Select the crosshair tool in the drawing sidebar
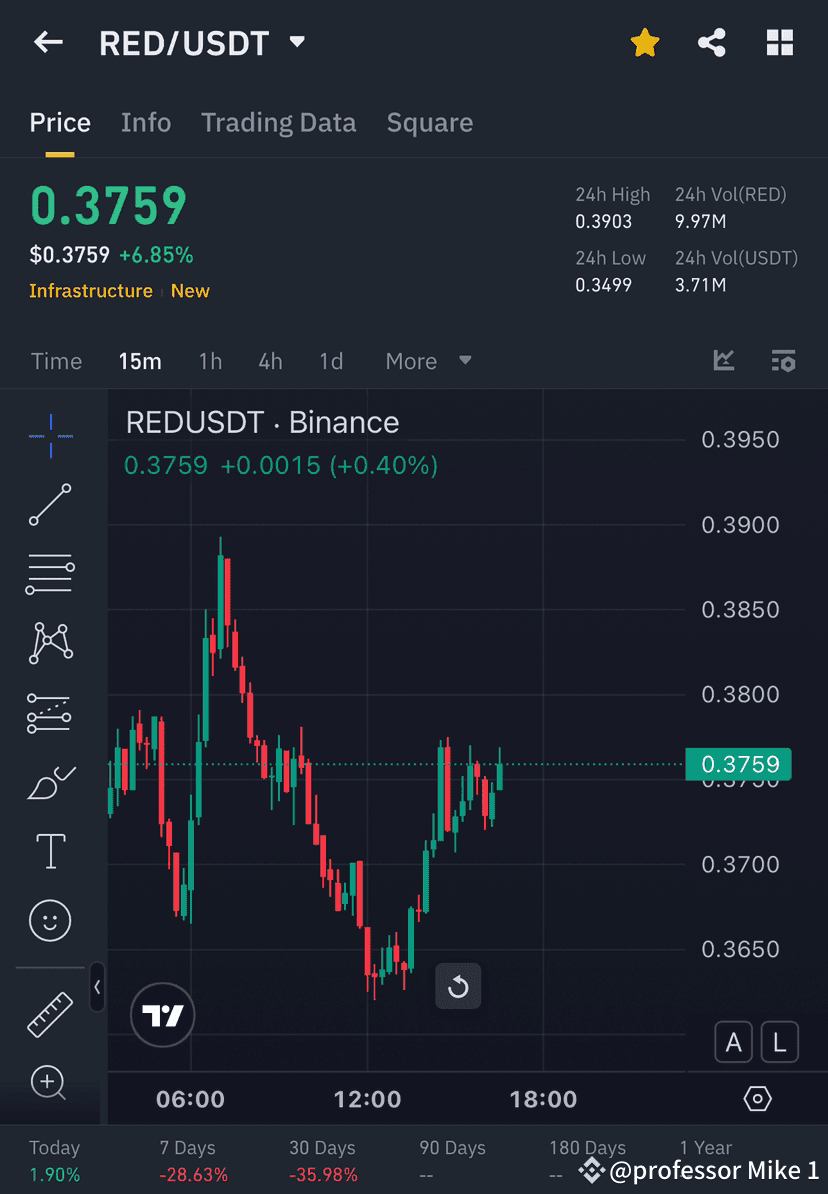Image resolution: width=828 pixels, height=1194 pixels. tap(50, 434)
